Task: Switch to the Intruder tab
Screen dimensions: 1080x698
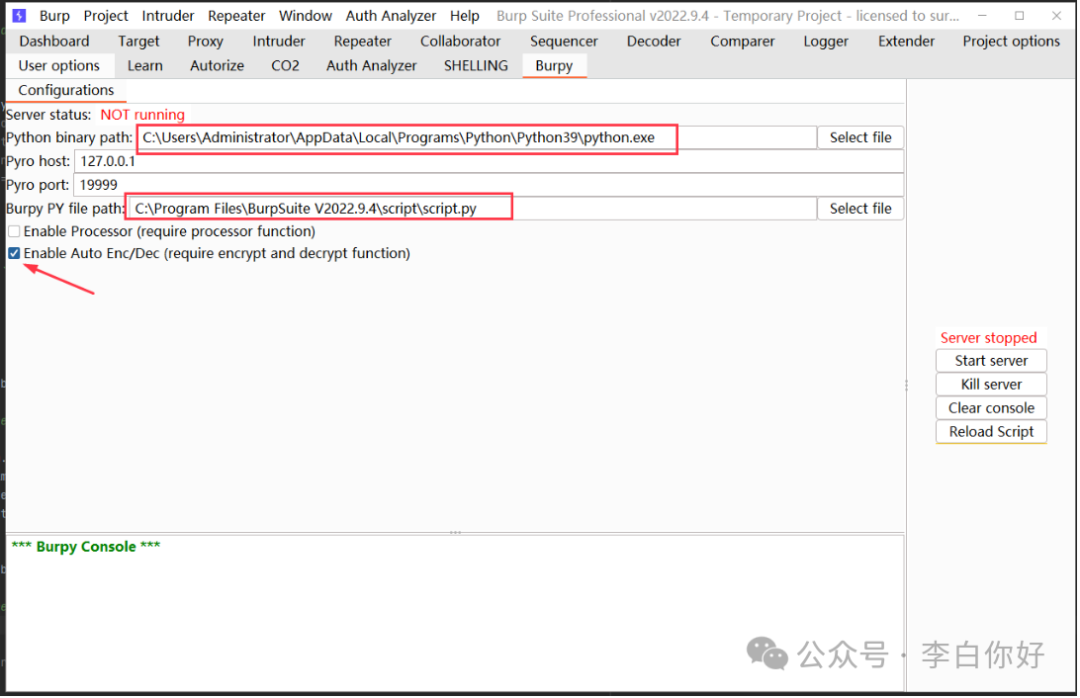Action: point(278,41)
